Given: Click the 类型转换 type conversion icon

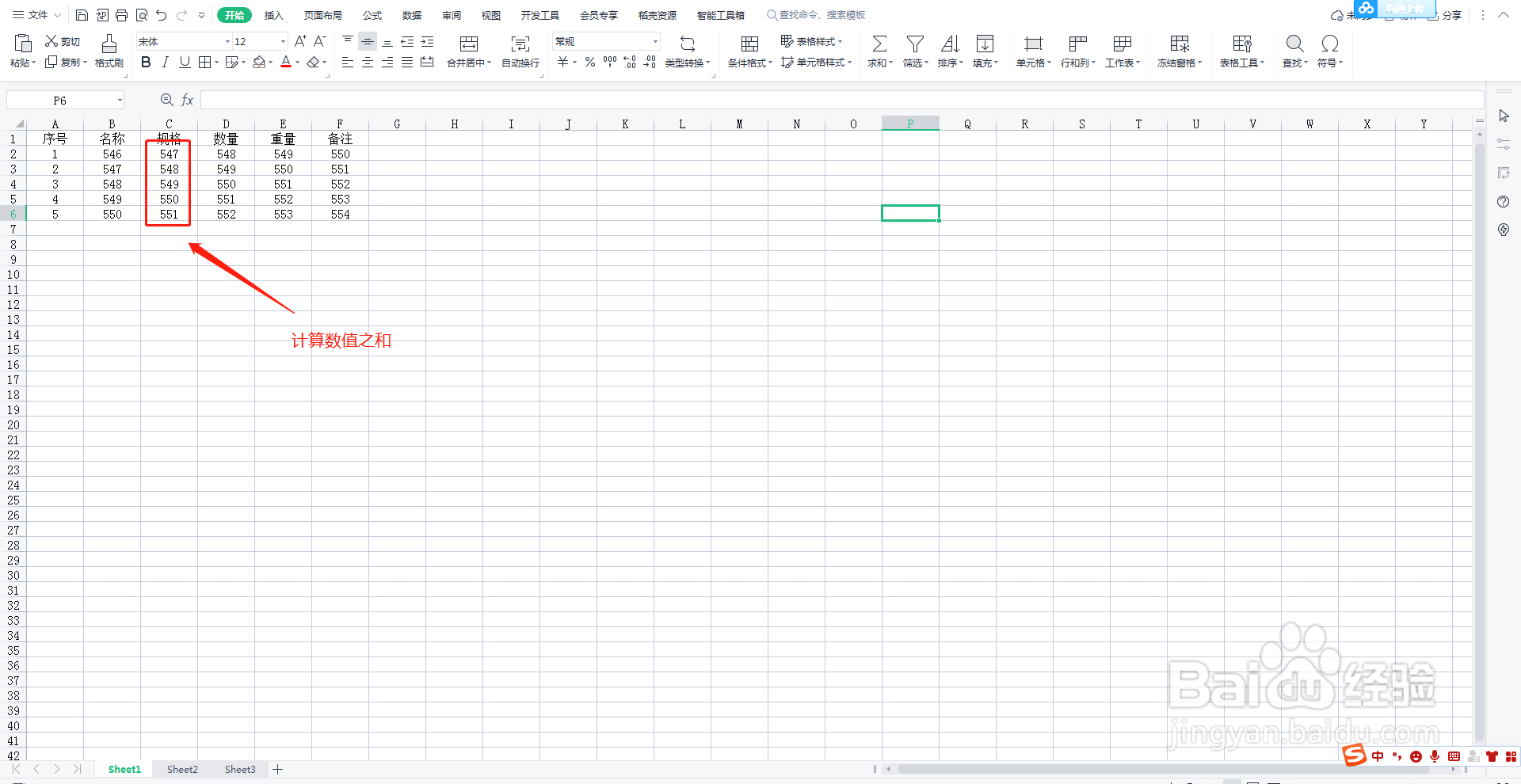Looking at the screenshot, I should (x=688, y=44).
